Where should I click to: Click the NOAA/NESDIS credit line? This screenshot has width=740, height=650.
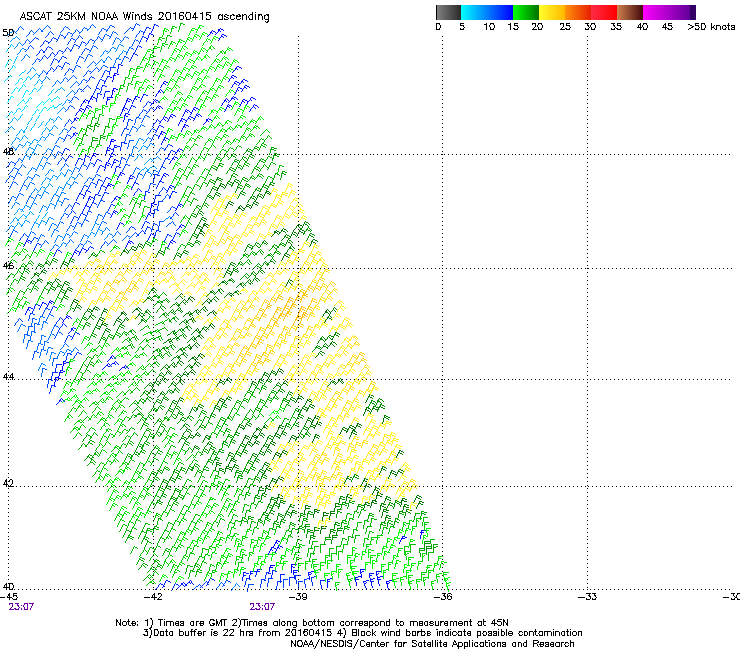point(432,644)
